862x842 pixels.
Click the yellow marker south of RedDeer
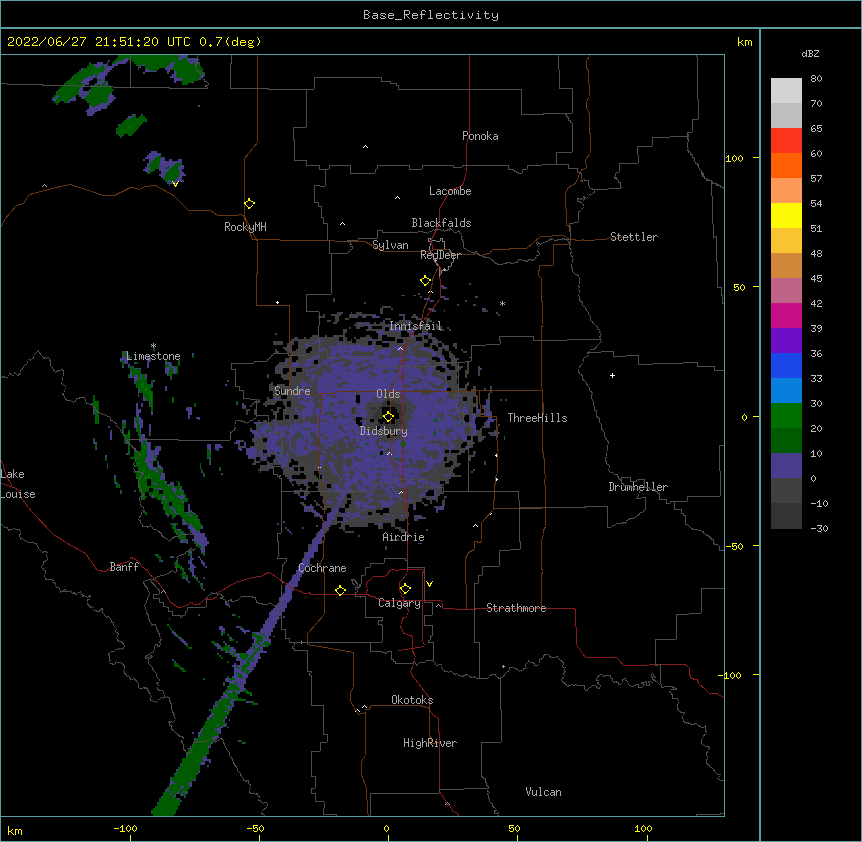click(x=426, y=281)
